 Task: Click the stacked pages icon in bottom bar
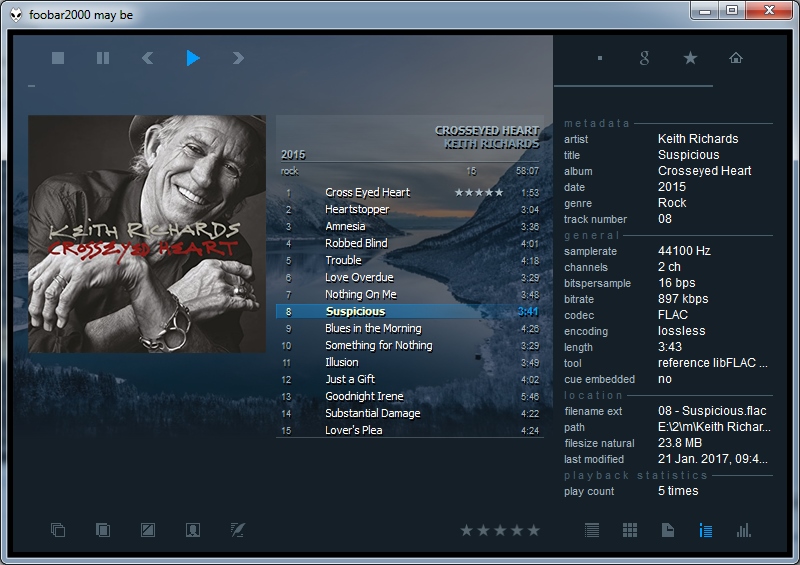click(x=103, y=530)
